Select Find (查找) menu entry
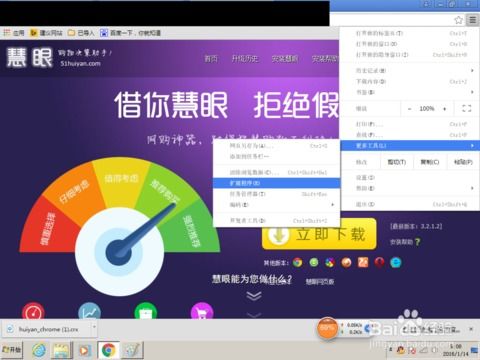The width and height of the screenshot is (480, 360). (410, 135)
